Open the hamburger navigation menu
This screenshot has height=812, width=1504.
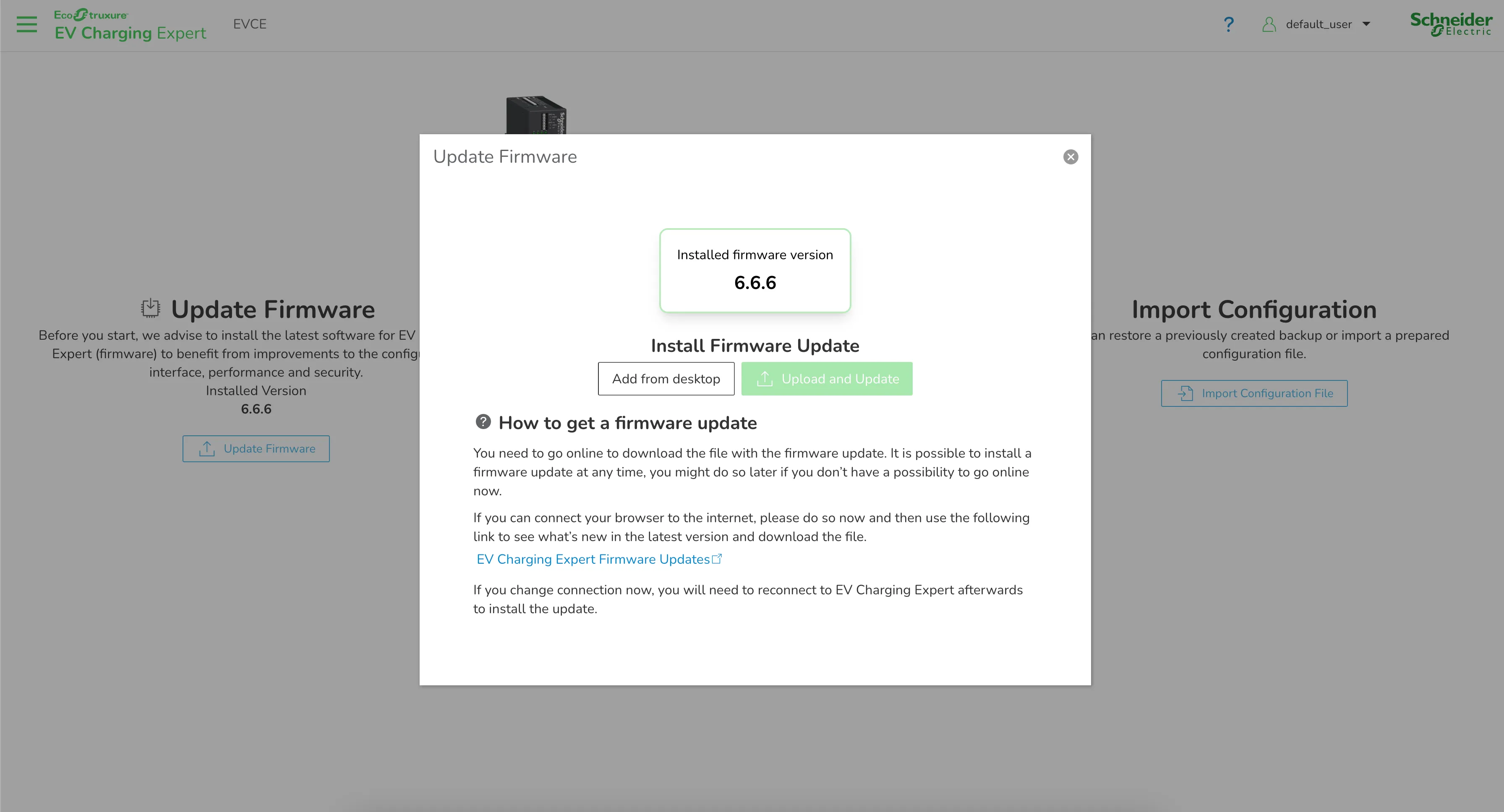[26, 24]
